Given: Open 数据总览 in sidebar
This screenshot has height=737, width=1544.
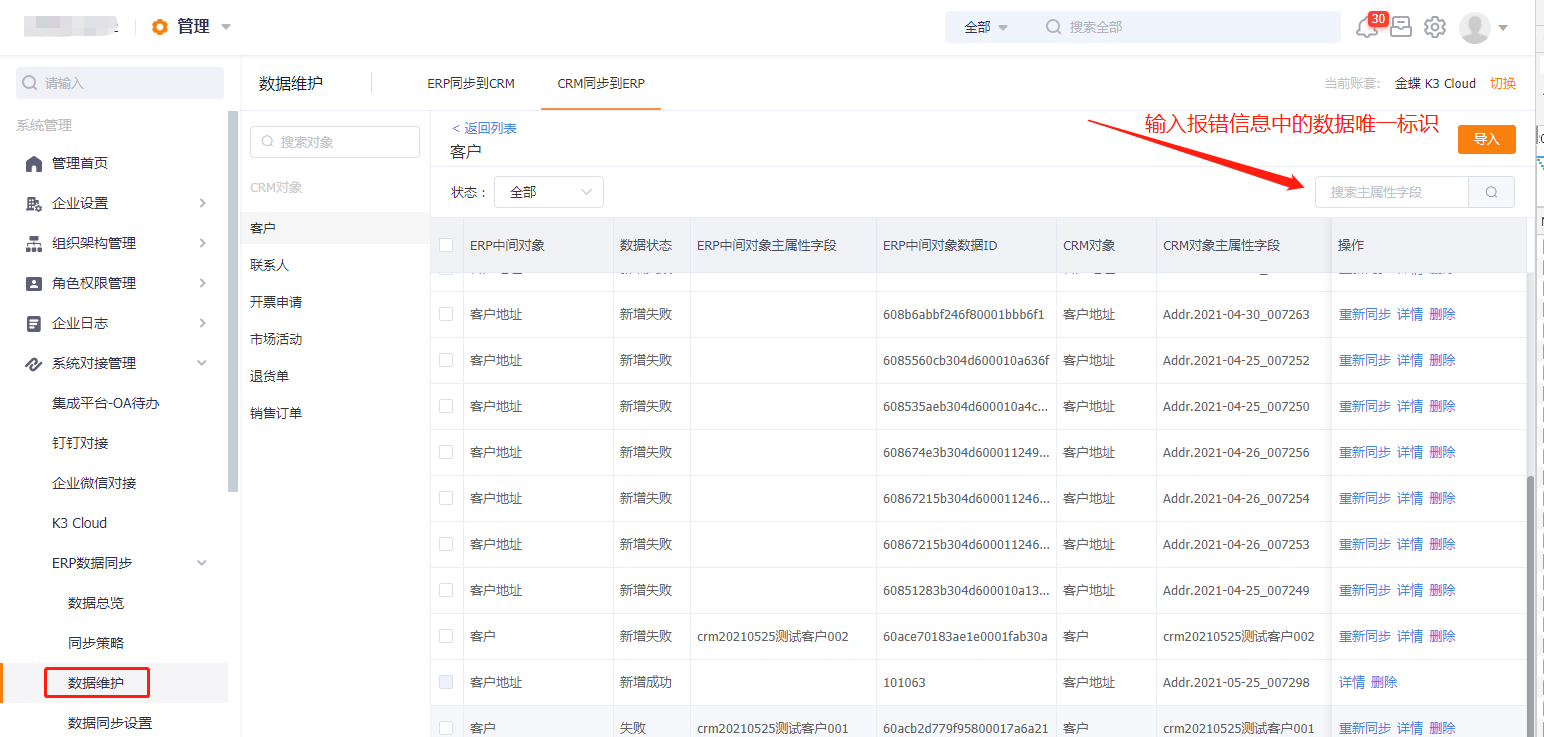Looking at the screenshot, I should (x=96, y=603).
